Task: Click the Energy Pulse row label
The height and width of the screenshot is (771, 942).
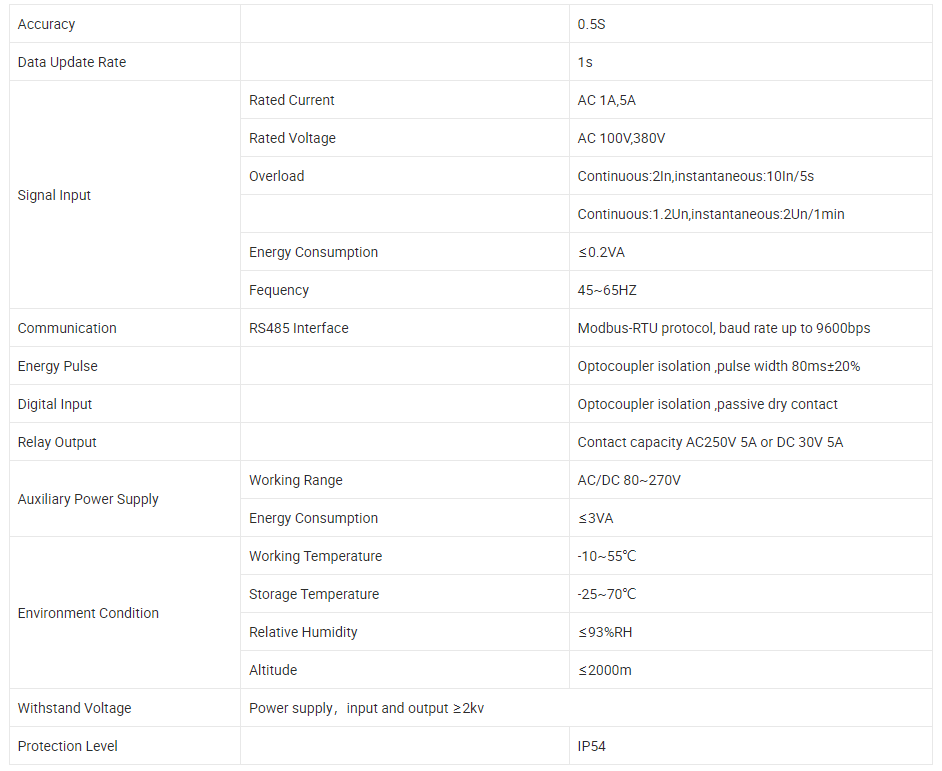Action: pyautogui.click(x=58, y=366)
